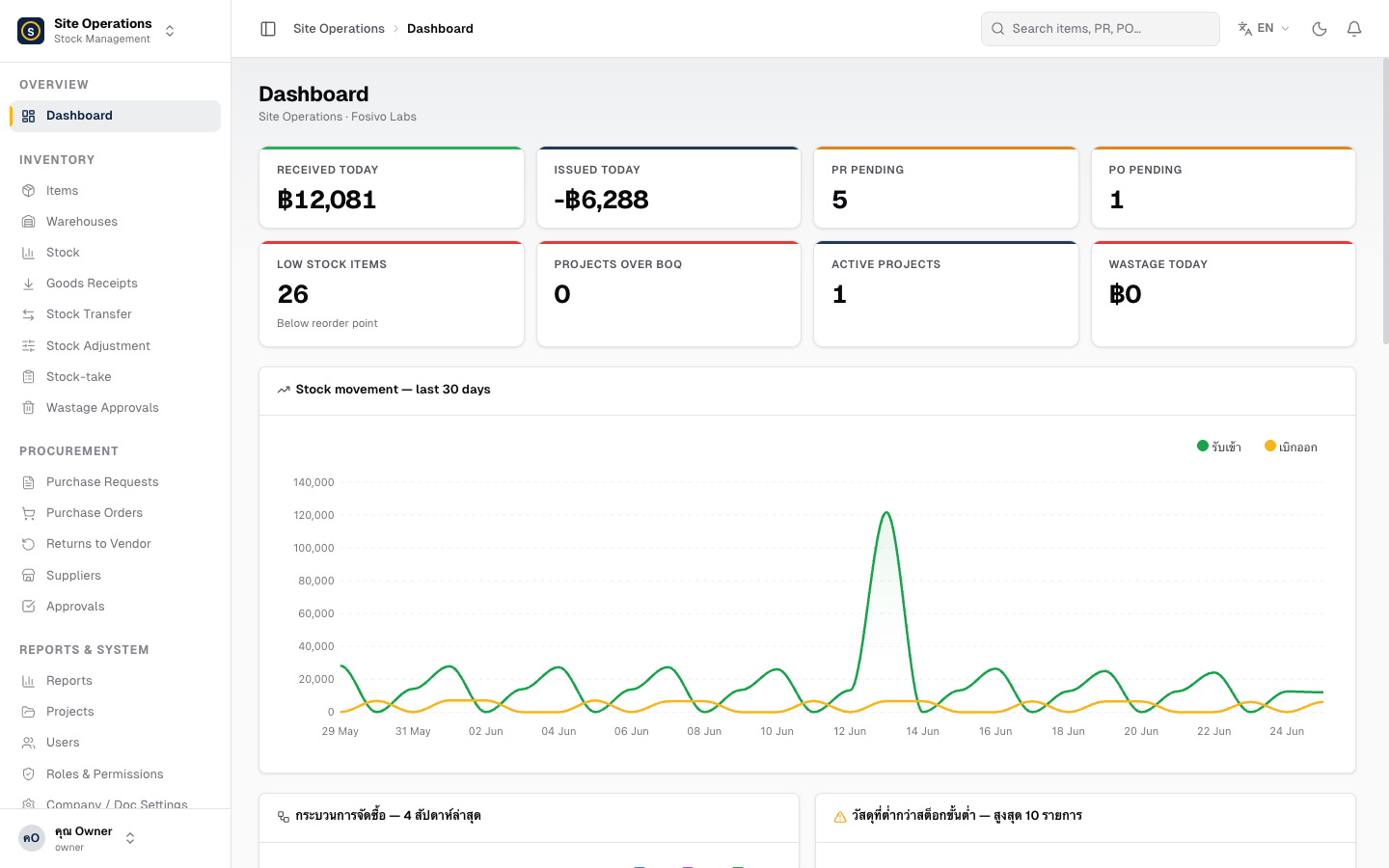The image size is (1389, 868).
Task: Click the Stock-take clipboard icon
Action: 29,377
